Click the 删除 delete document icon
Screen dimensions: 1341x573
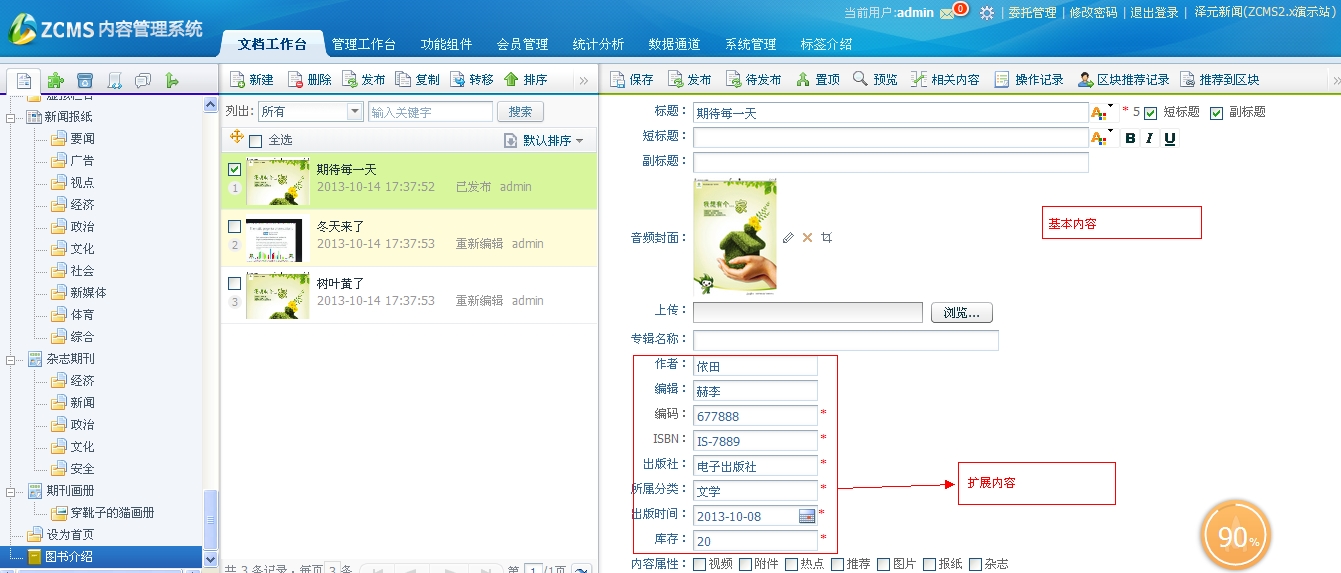pos(295,80)
